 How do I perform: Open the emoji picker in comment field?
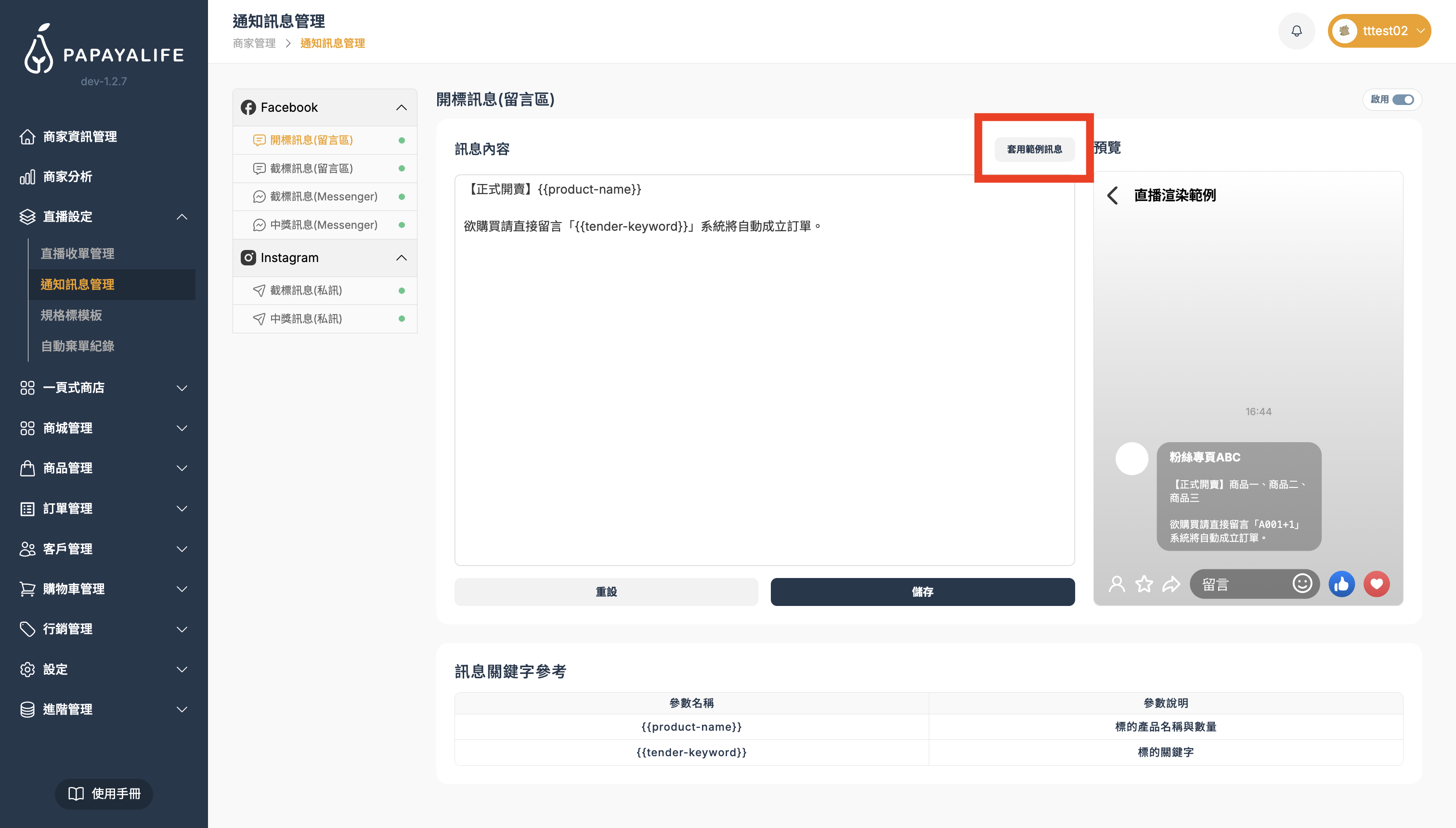[x=1302, y=583]
